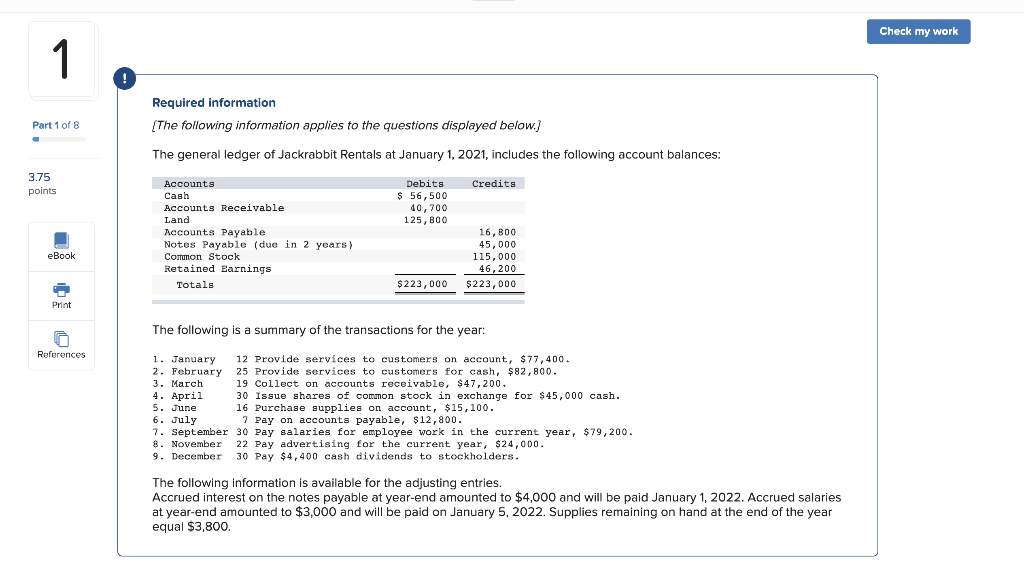
Task: Click the December 30 cash dividends transaction
Action: [336, 457]
